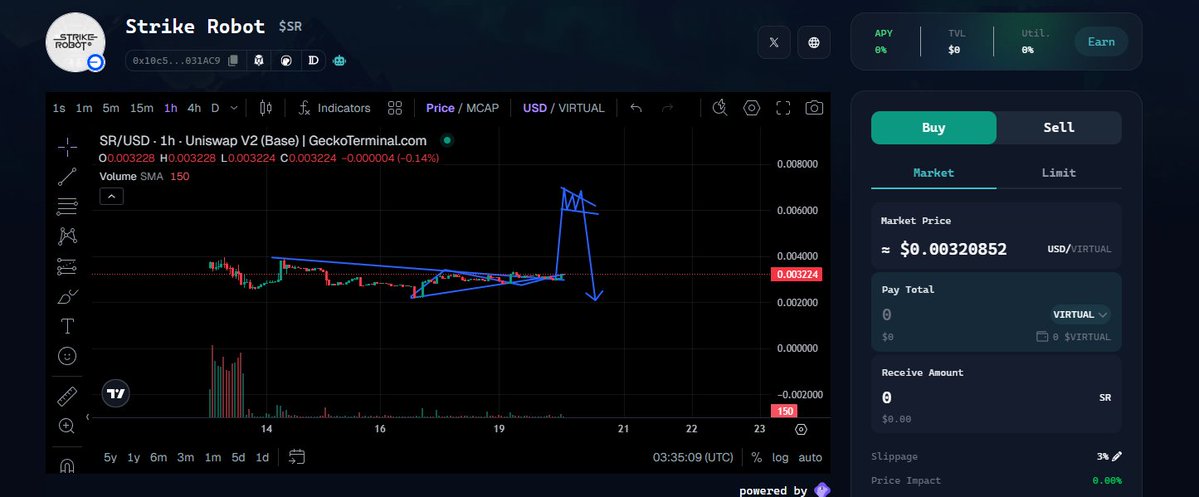Open the emoji sticker tool
This screenshot has height=497, width=1199.
[x=67, y=356]
